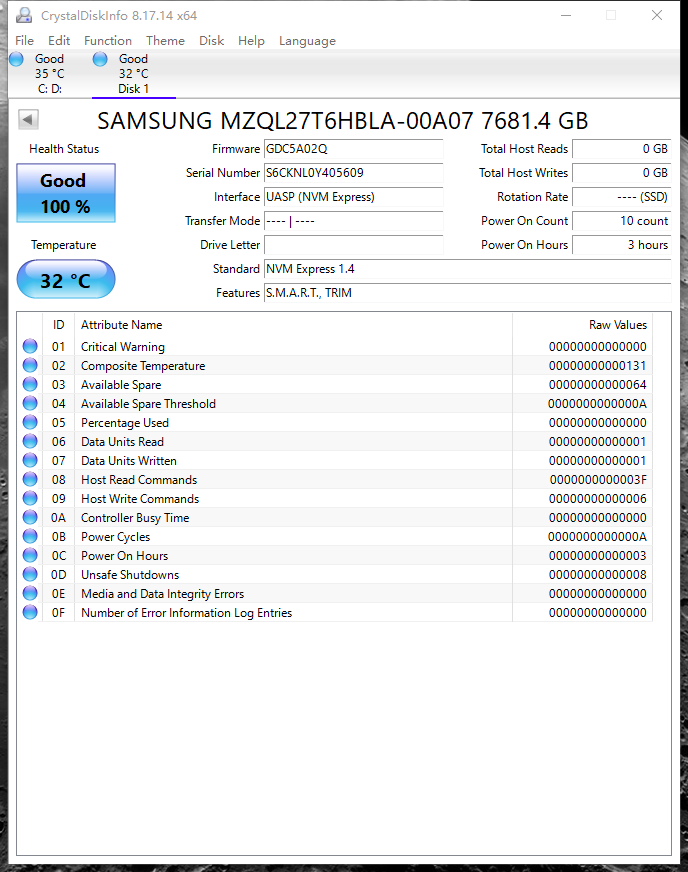Click the Interface field UASP (NVM Express)
The image size is (688, 872).
353,197
